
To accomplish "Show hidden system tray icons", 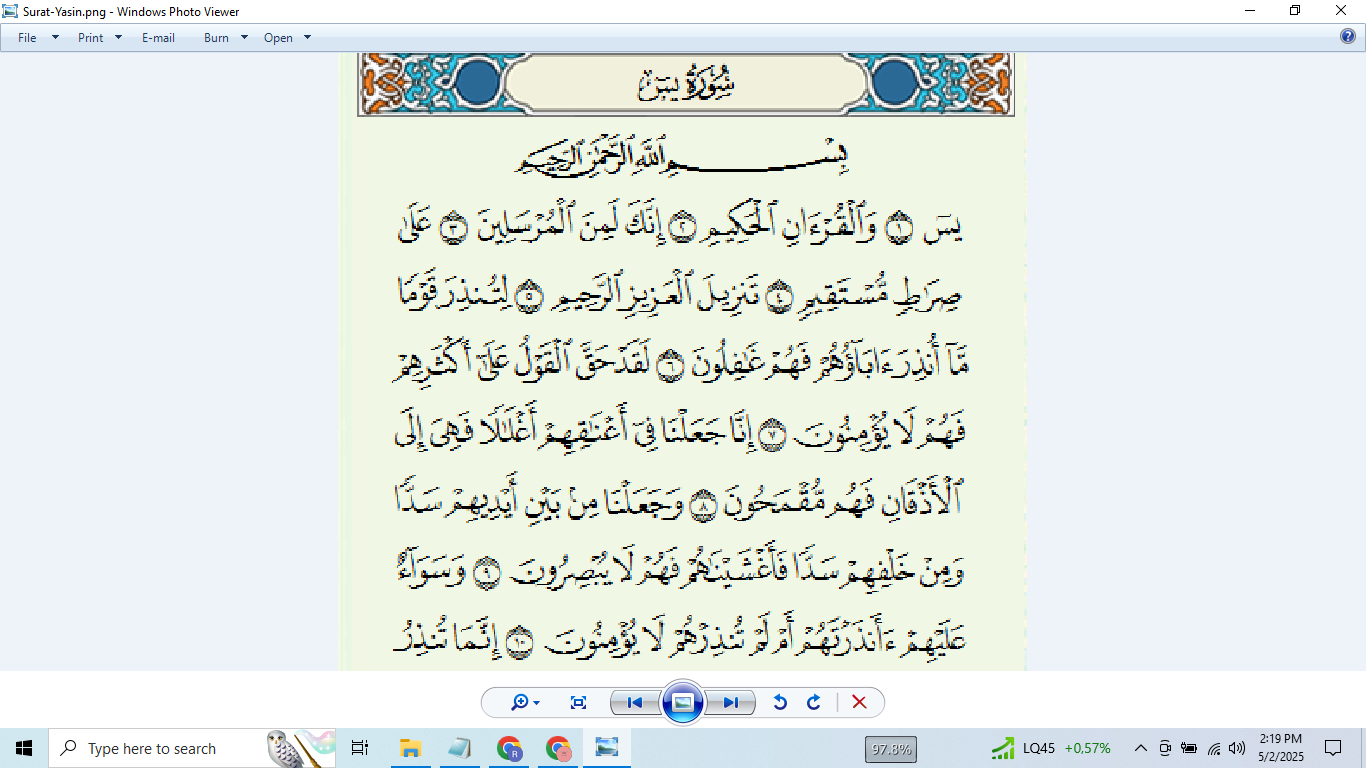I will 1140,748.
